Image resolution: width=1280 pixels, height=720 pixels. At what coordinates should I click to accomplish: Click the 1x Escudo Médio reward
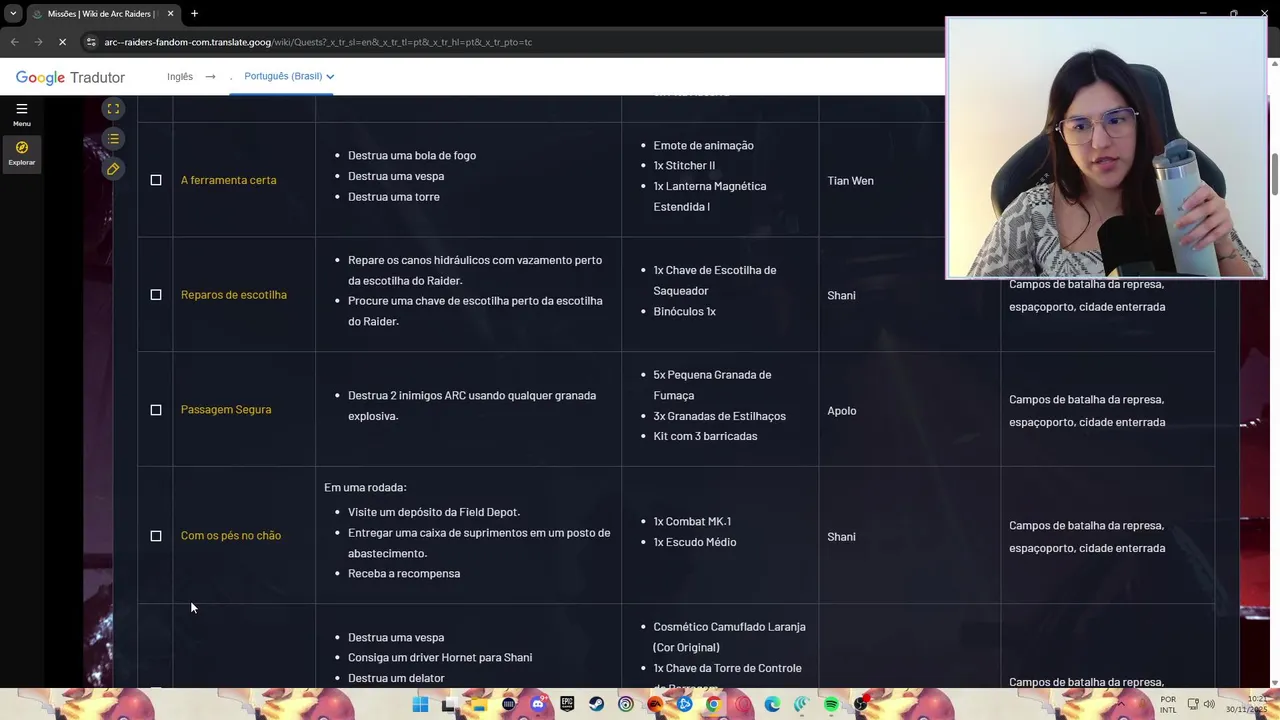click(694, 542)
